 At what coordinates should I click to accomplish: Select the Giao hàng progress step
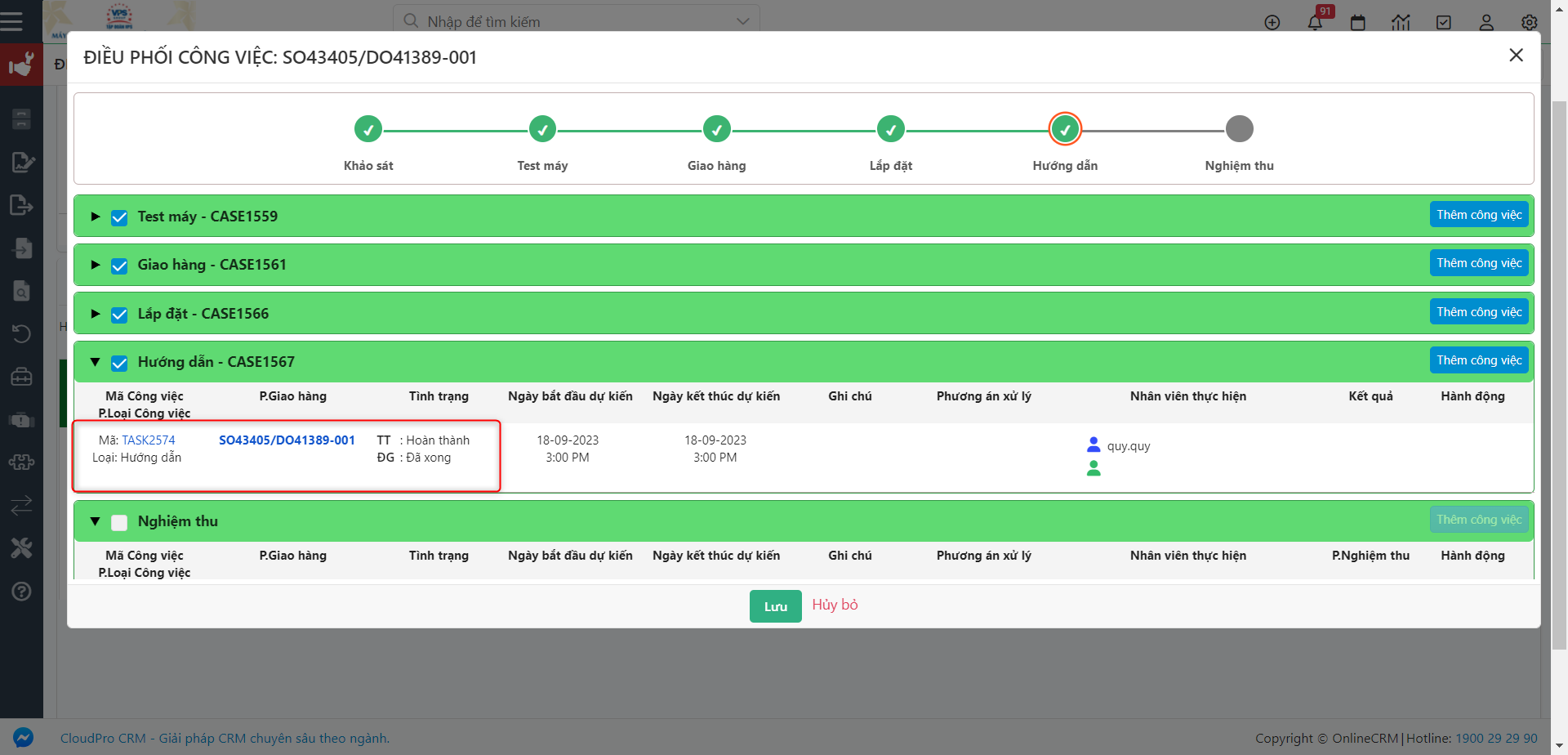(717, 129)
